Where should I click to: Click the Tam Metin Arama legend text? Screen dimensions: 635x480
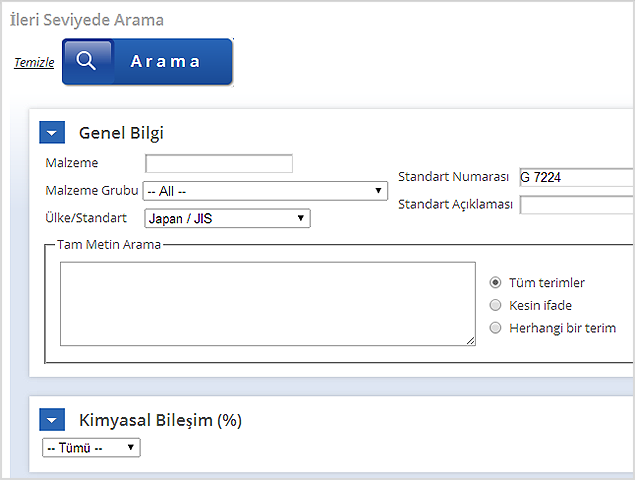tap(109, 245)
